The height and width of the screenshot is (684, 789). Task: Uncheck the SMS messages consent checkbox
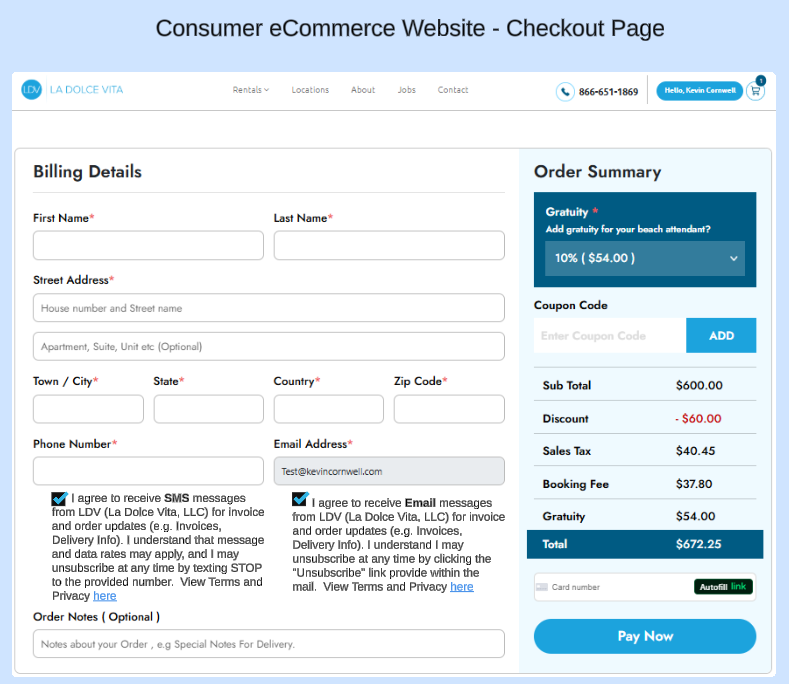point(59,499)
